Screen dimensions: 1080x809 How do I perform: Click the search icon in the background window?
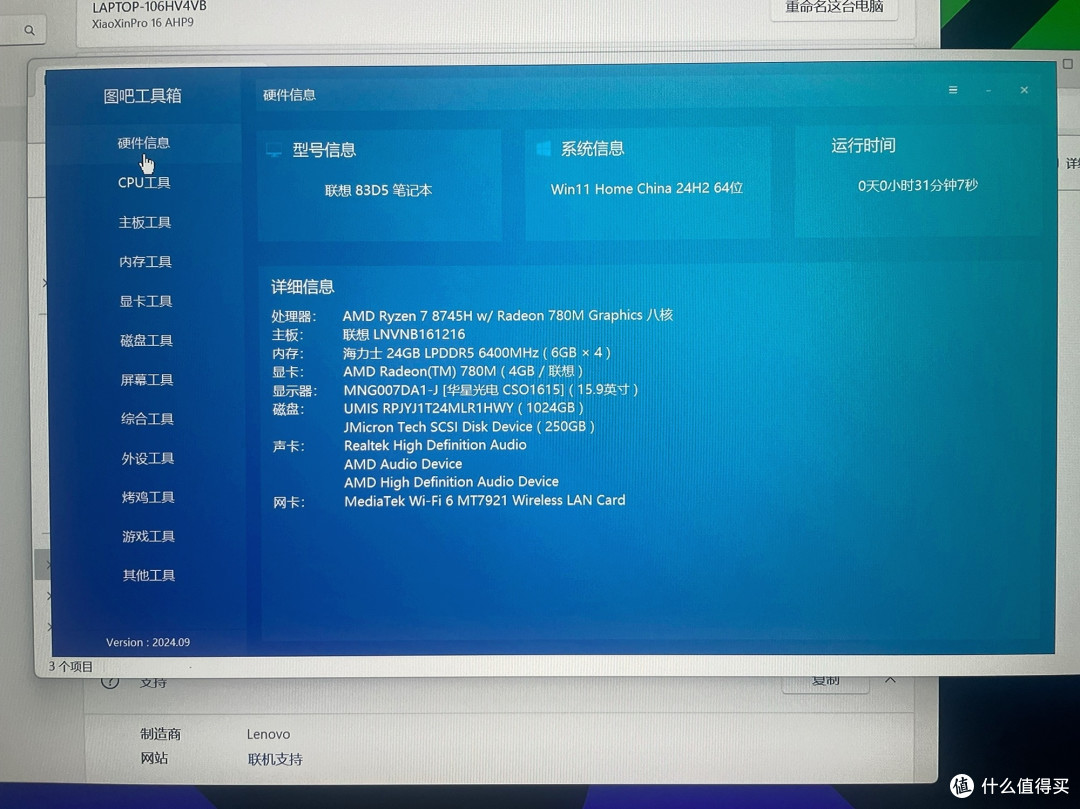click(29, 30)
